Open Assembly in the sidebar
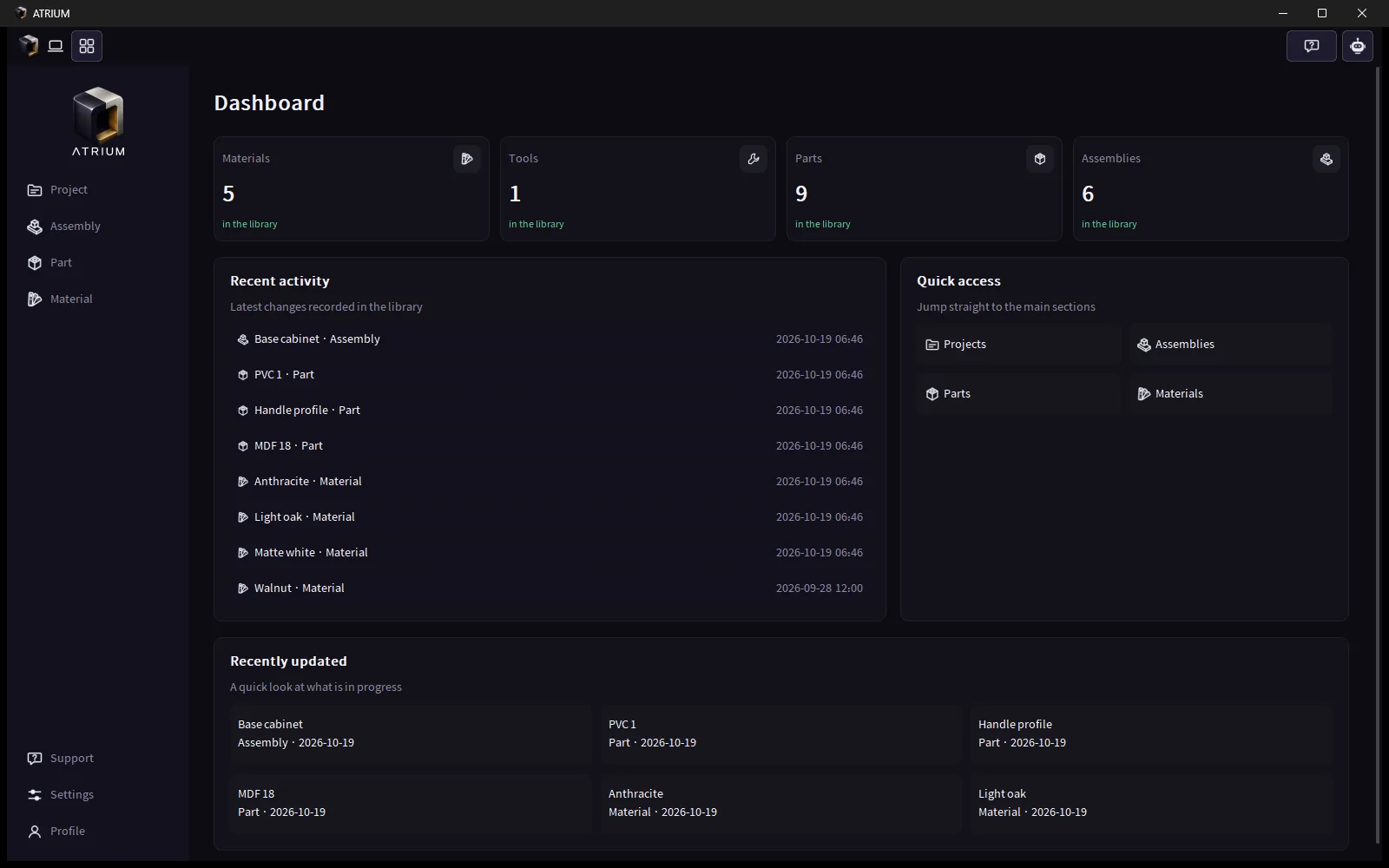1389x868 pixels. [97, 227]
